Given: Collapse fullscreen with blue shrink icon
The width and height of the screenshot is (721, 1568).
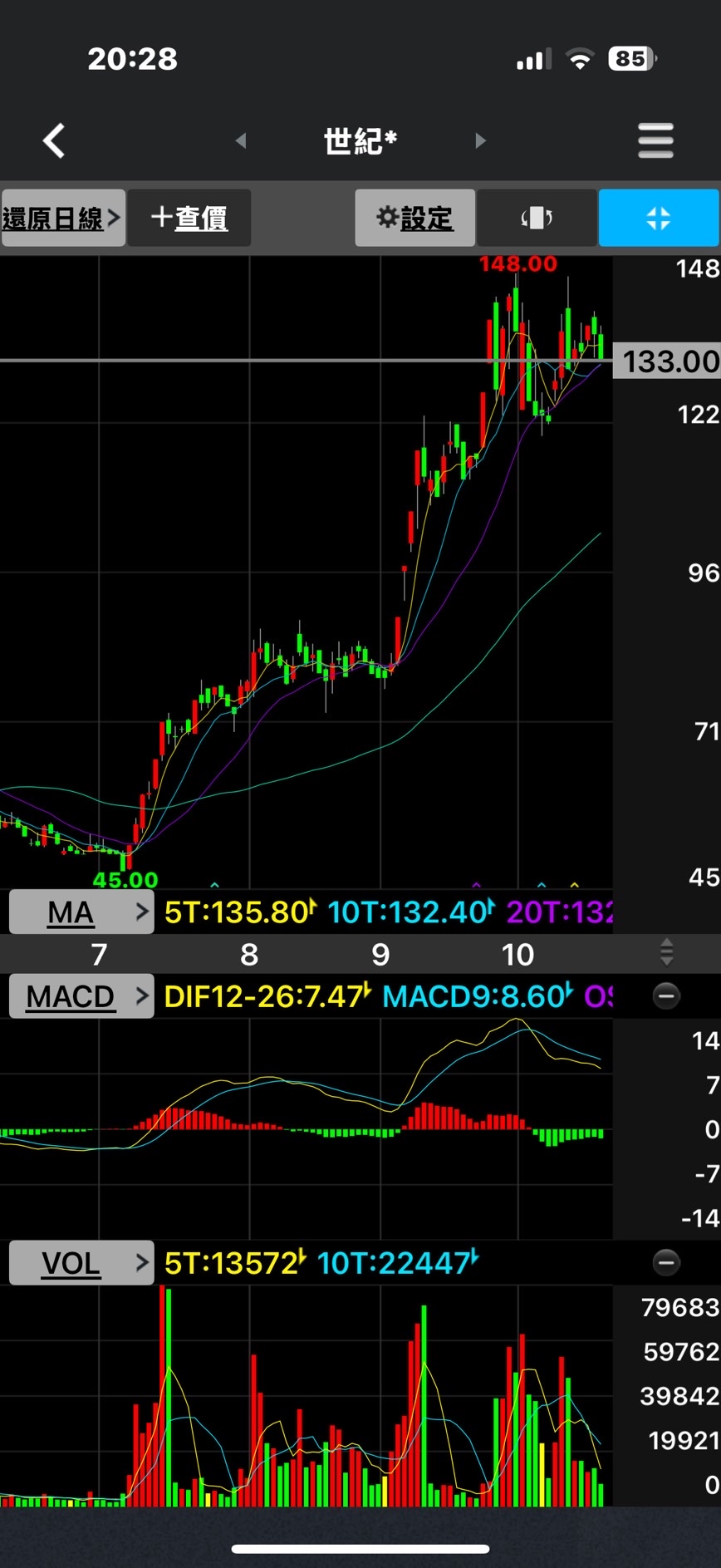Looking at the screenshot, I should [x=659, y=218].
